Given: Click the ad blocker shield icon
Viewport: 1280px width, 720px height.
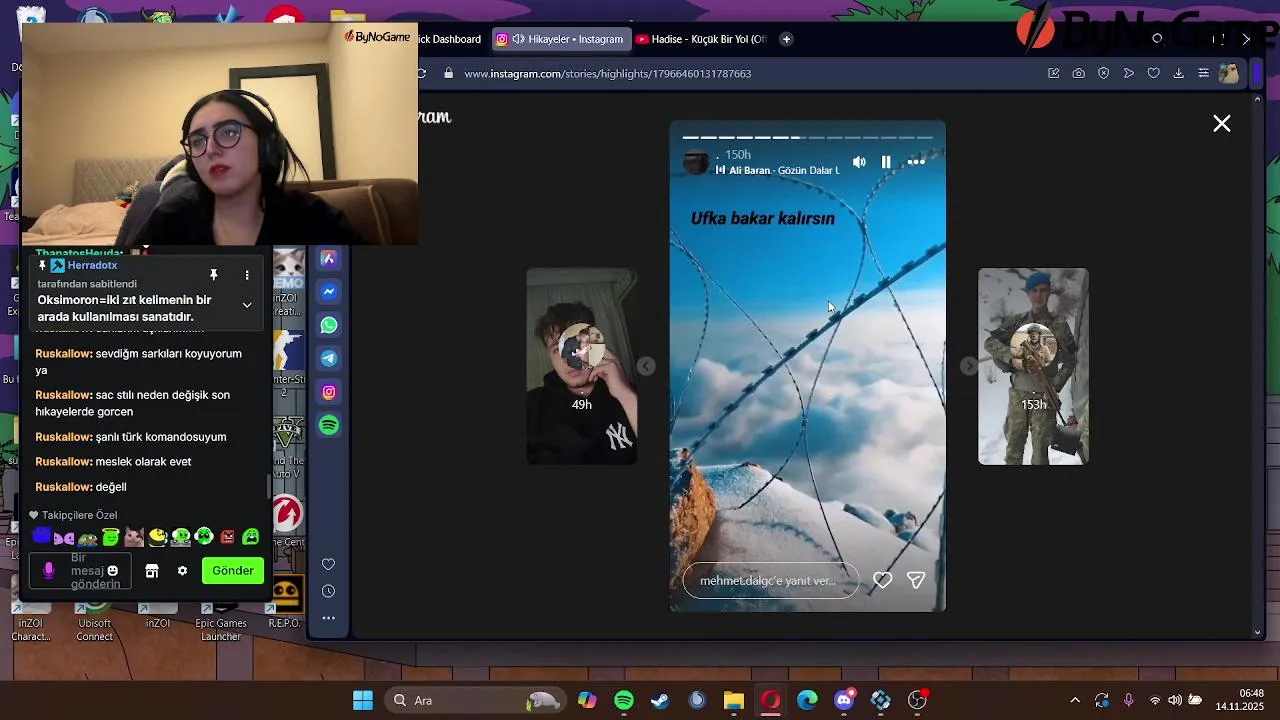Looking at the screenshot, I should [x=1103, y=73].
